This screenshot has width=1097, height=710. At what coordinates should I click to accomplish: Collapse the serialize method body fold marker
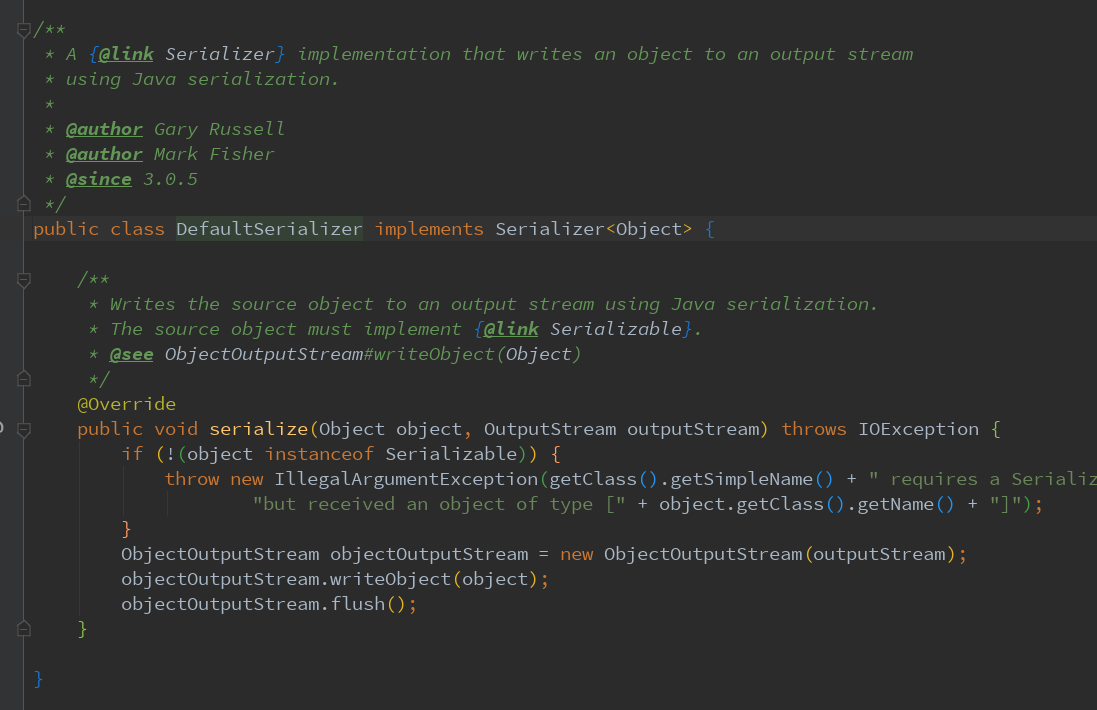pyautogui.click(x=24, y=429)
